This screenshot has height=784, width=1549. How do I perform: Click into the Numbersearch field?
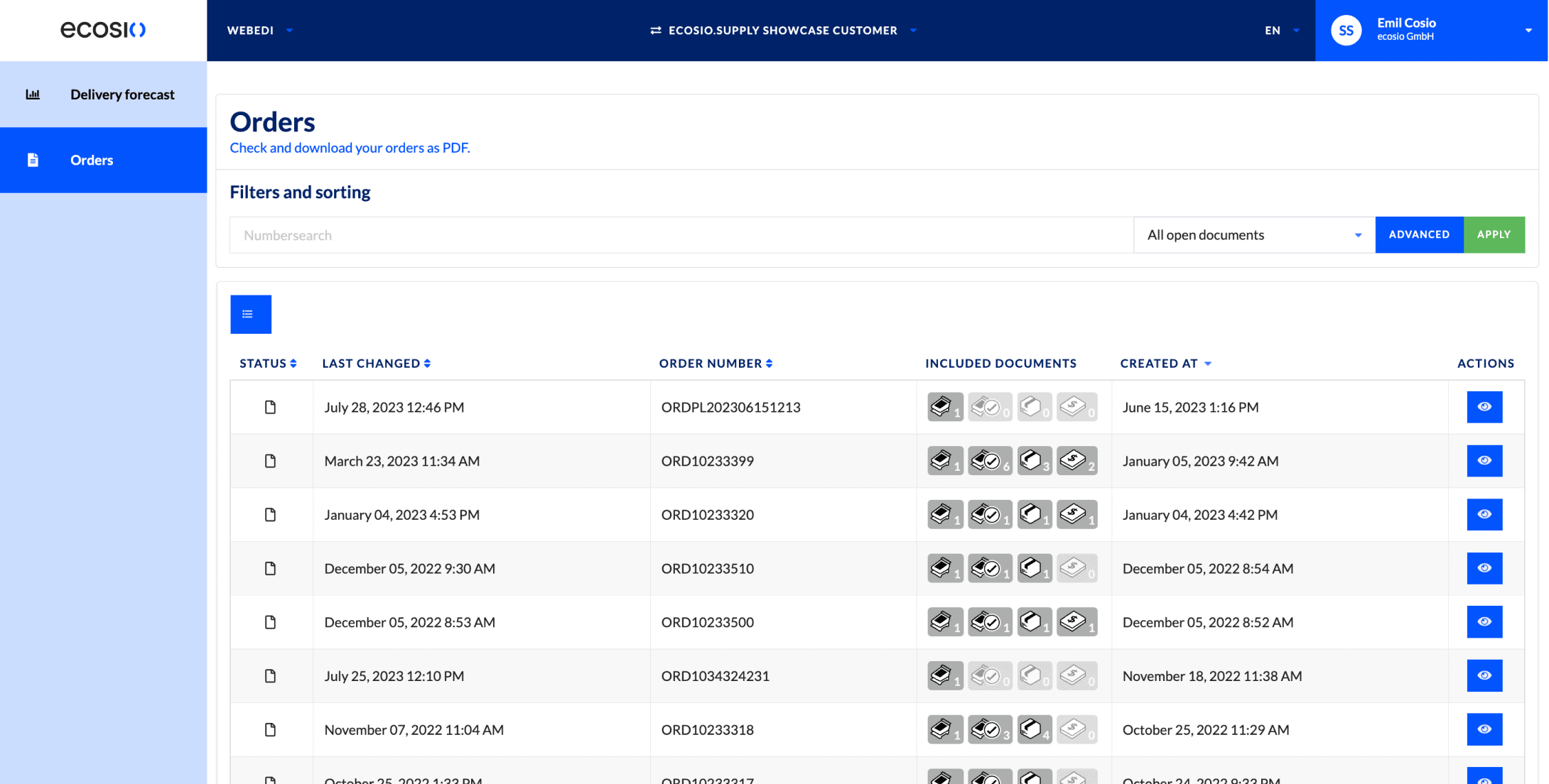[681, 235]
